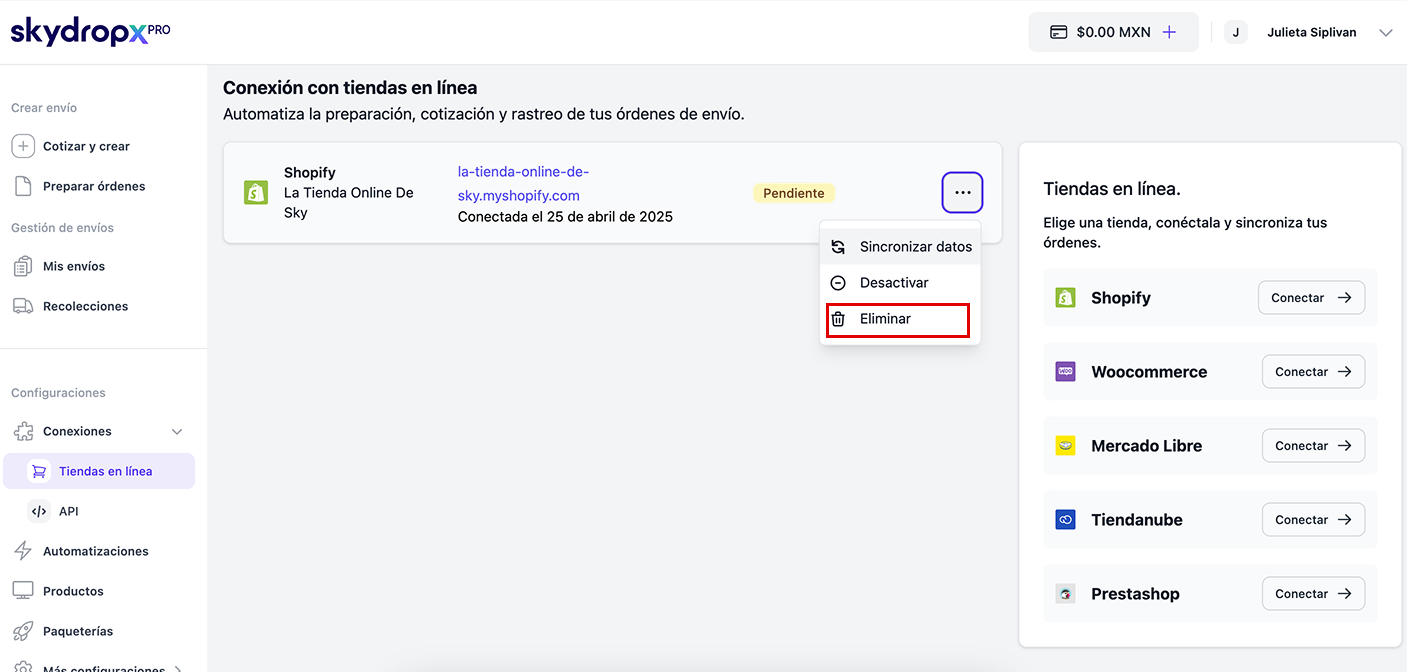Click the 'La Tienda Online De Sky' store name
This screenshot has width=1407, height=672.
coord(348,203)
